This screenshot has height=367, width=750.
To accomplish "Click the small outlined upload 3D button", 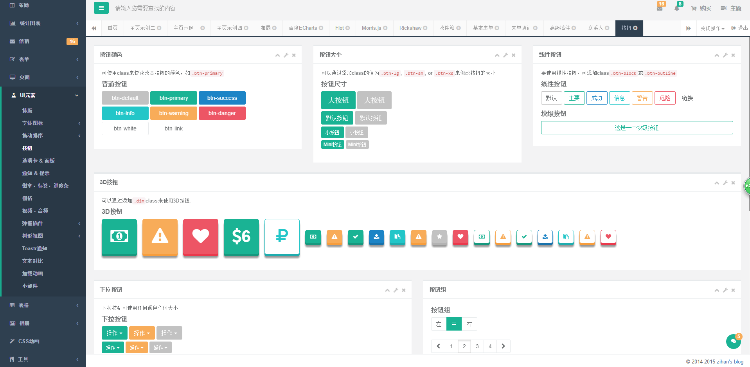I will tap(545, 237).
